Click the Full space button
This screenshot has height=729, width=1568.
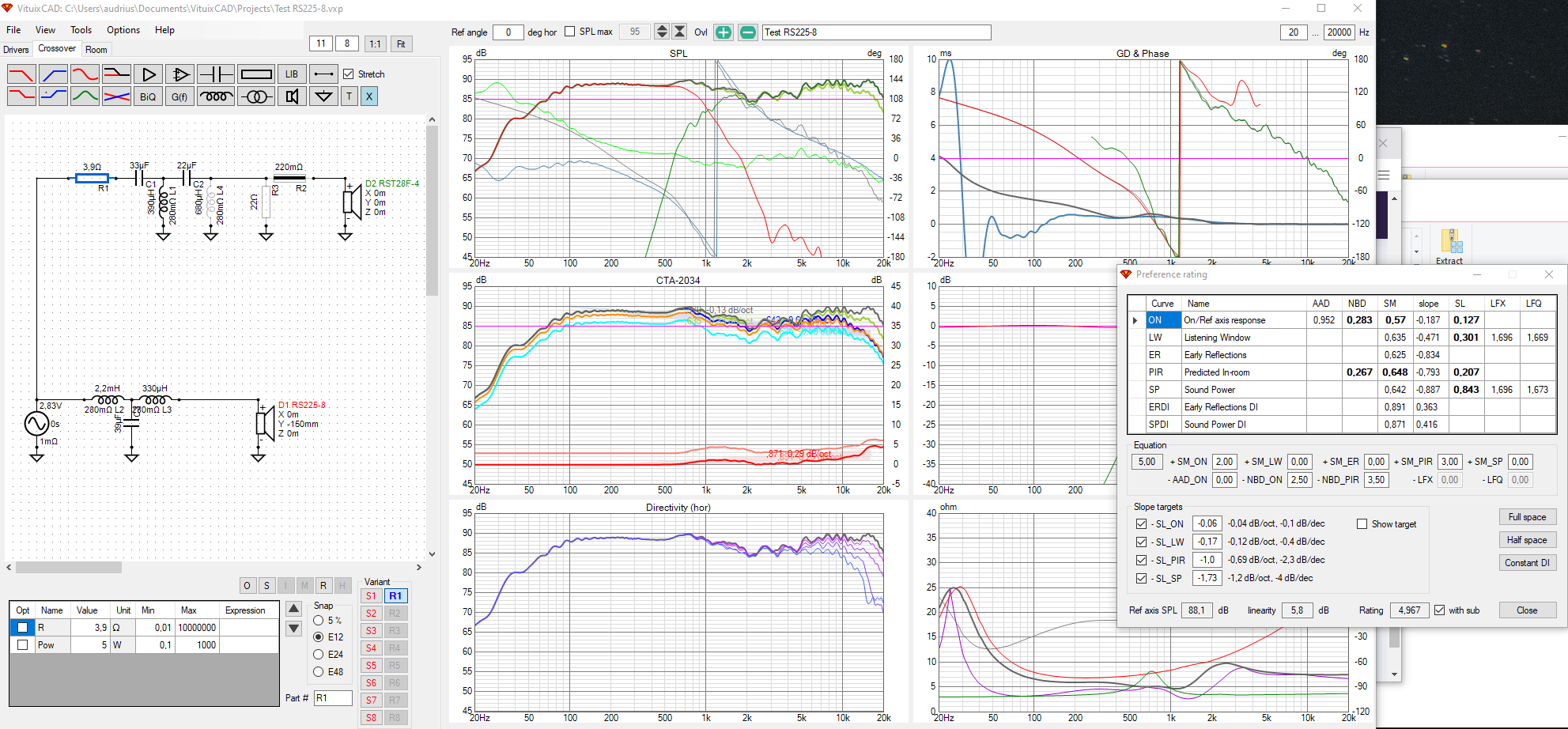coord(1527,517)
